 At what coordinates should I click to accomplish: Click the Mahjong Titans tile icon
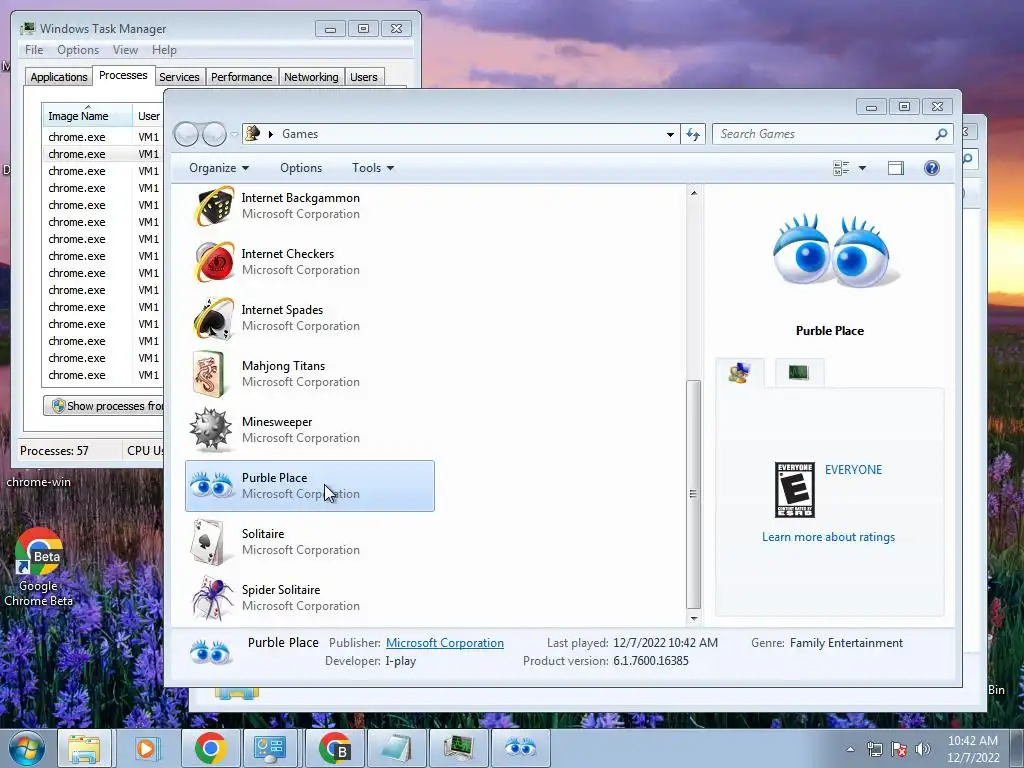pyautogui.click(x=209, y=374)
